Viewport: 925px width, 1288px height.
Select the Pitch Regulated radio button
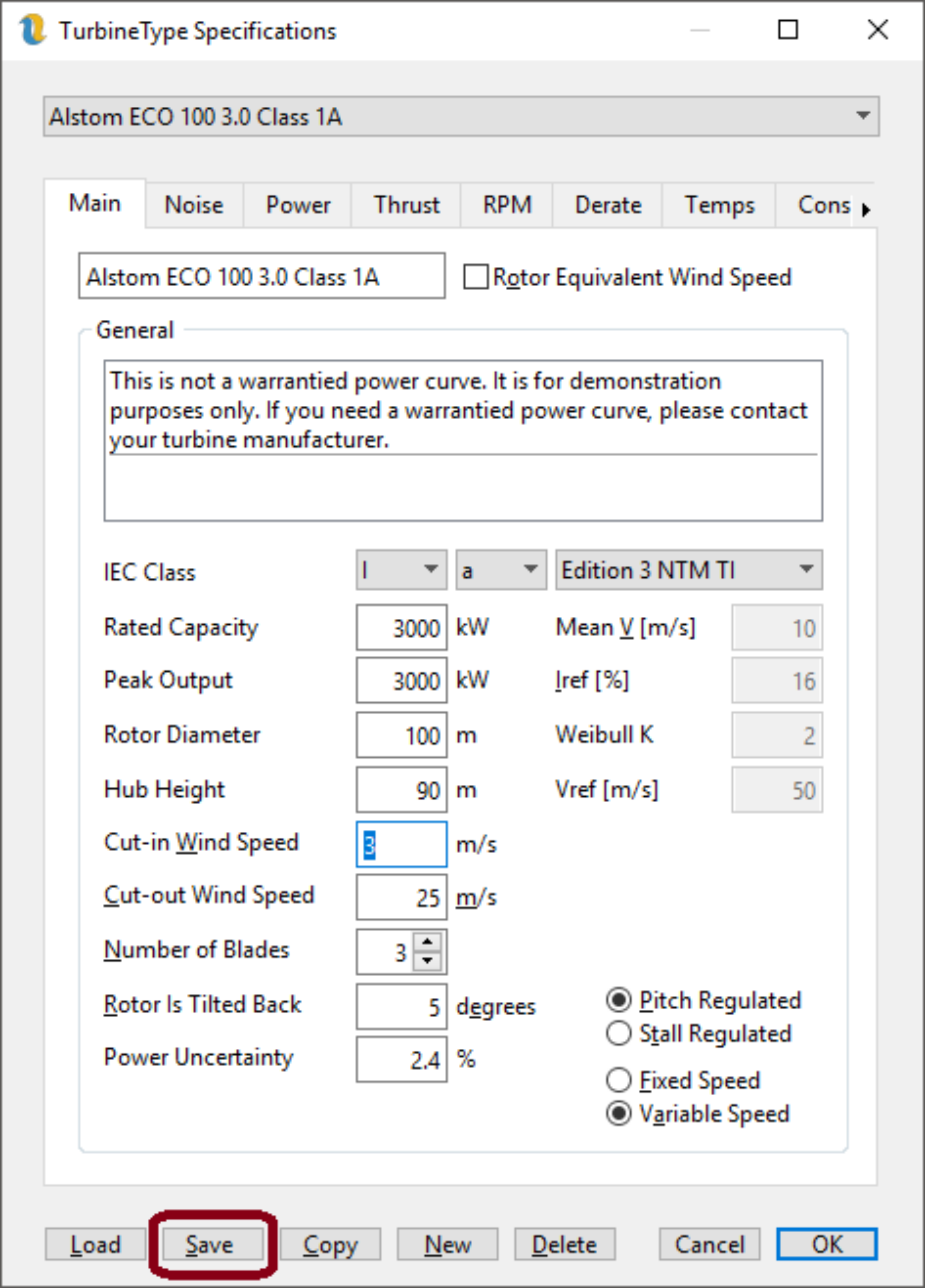pos(619,1000)
